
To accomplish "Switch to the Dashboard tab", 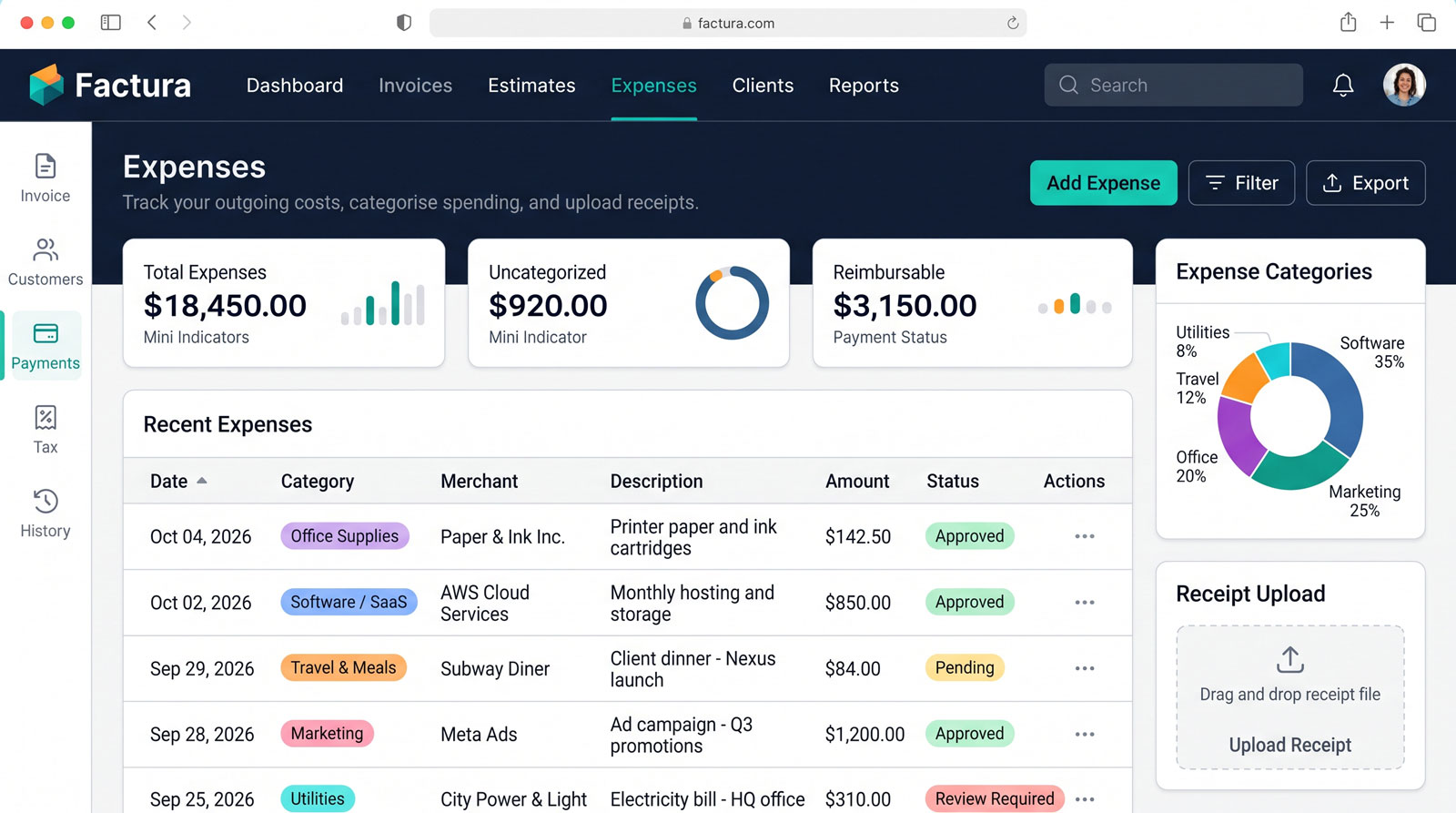I will point(295,86).
